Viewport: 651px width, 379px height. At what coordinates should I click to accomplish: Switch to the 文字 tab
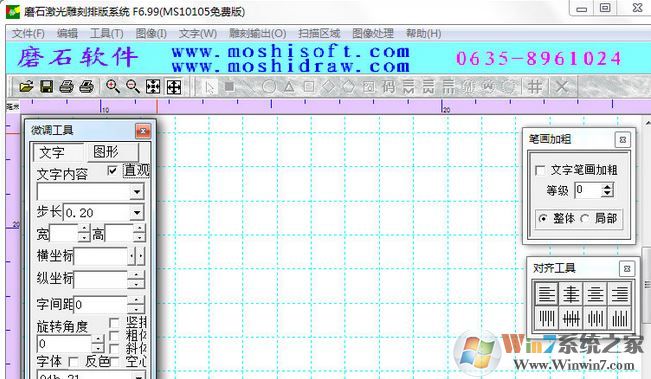click(x=59, y=152)
